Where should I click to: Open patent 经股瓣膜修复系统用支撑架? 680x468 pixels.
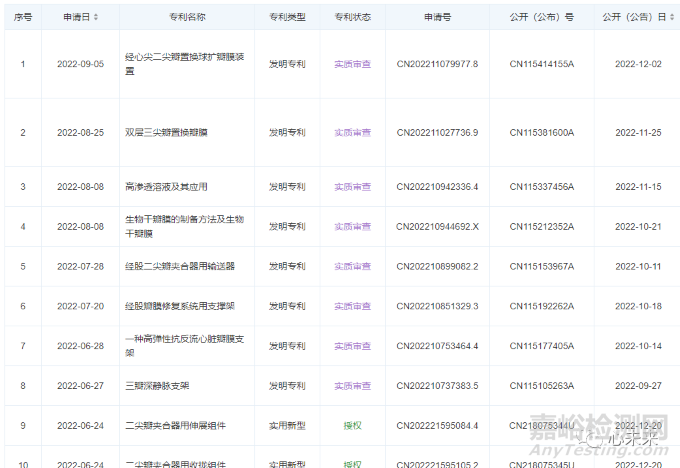[179, 306]
